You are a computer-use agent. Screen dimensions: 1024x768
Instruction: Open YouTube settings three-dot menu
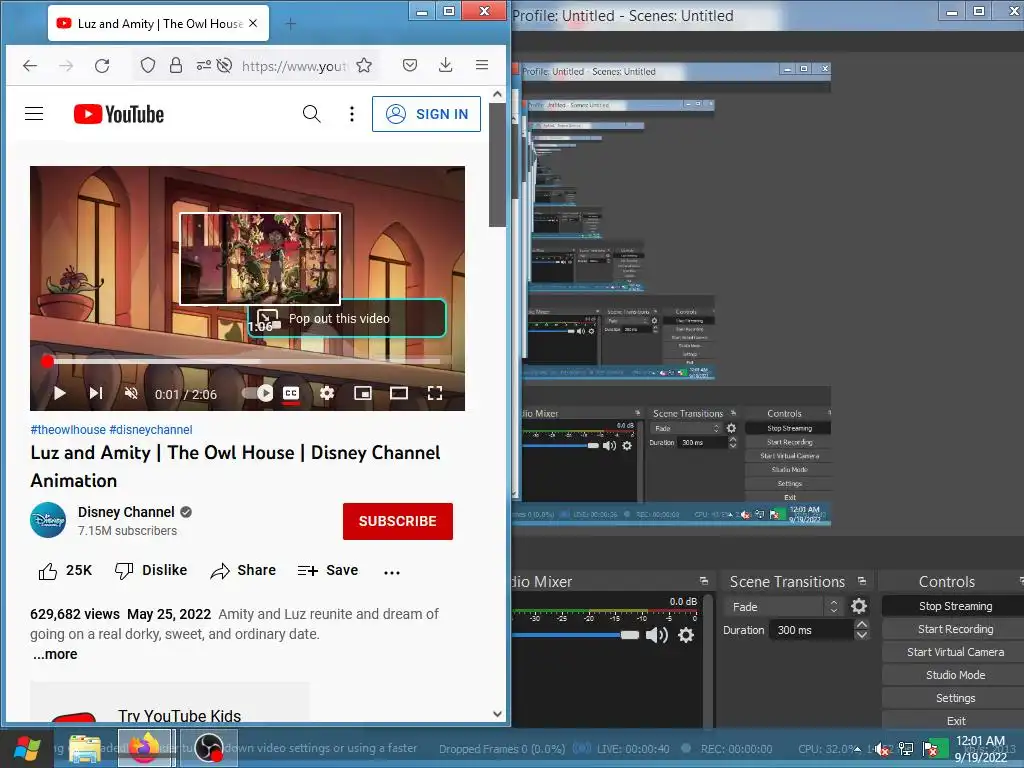[352, 114]
